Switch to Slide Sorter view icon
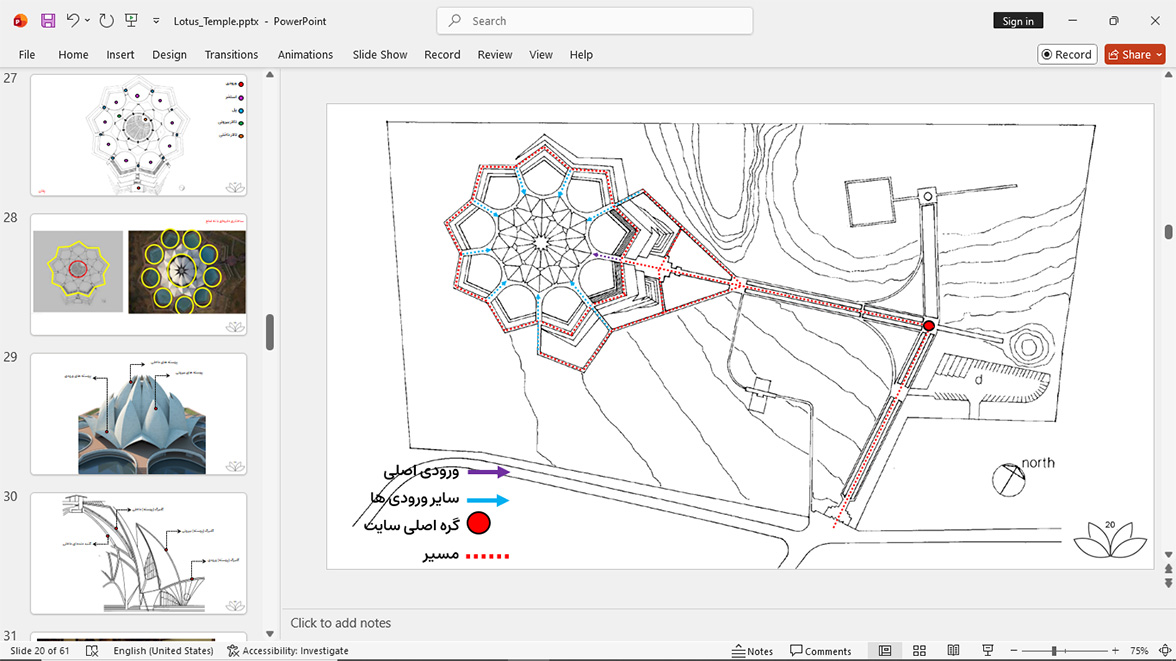Viewport: 1176px width, 661px height. (919, 650)
